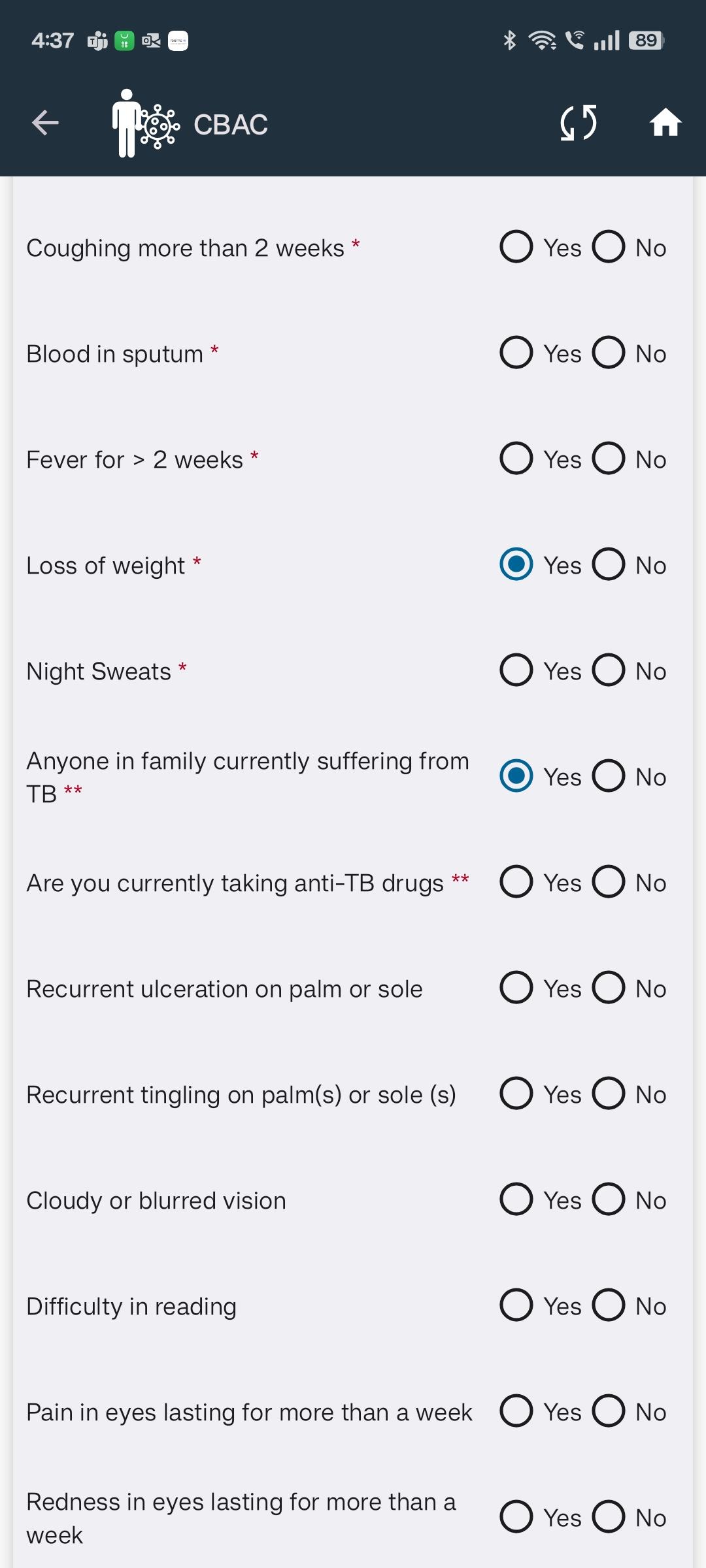Image resolution: width=706 pixels, height=1568 pixels.
Task: Tap the battery indicator in status bar
Action: click(x=647, y=41)
